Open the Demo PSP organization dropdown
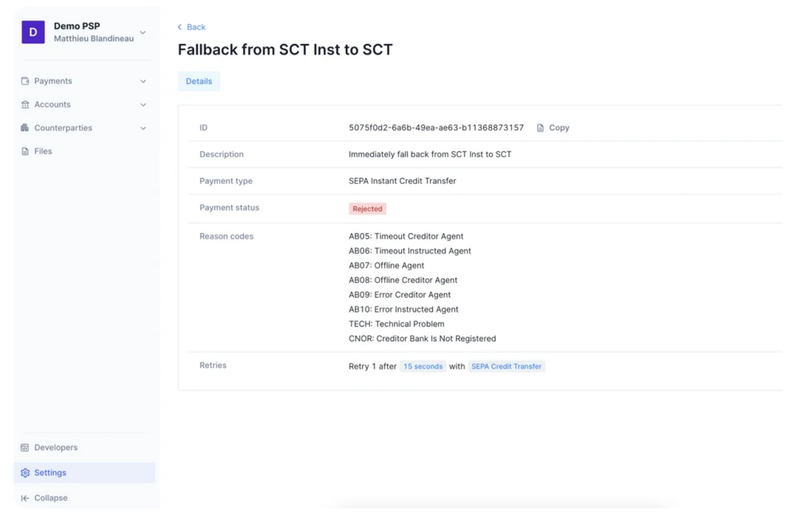This screenshot has height=513, width=800. [x=143, y=32]
